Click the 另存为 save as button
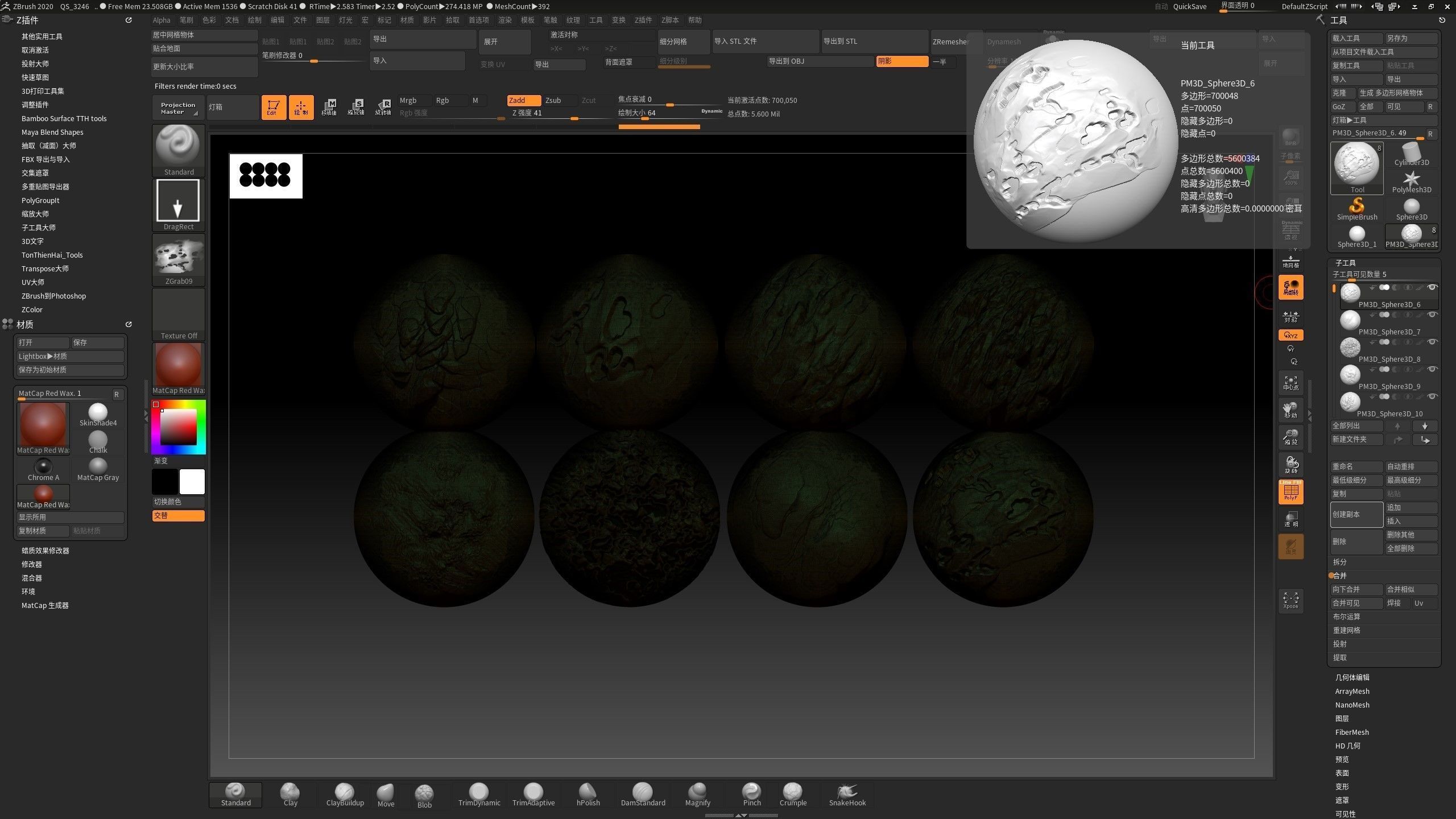1456x819 pixels. (1411, 38)
